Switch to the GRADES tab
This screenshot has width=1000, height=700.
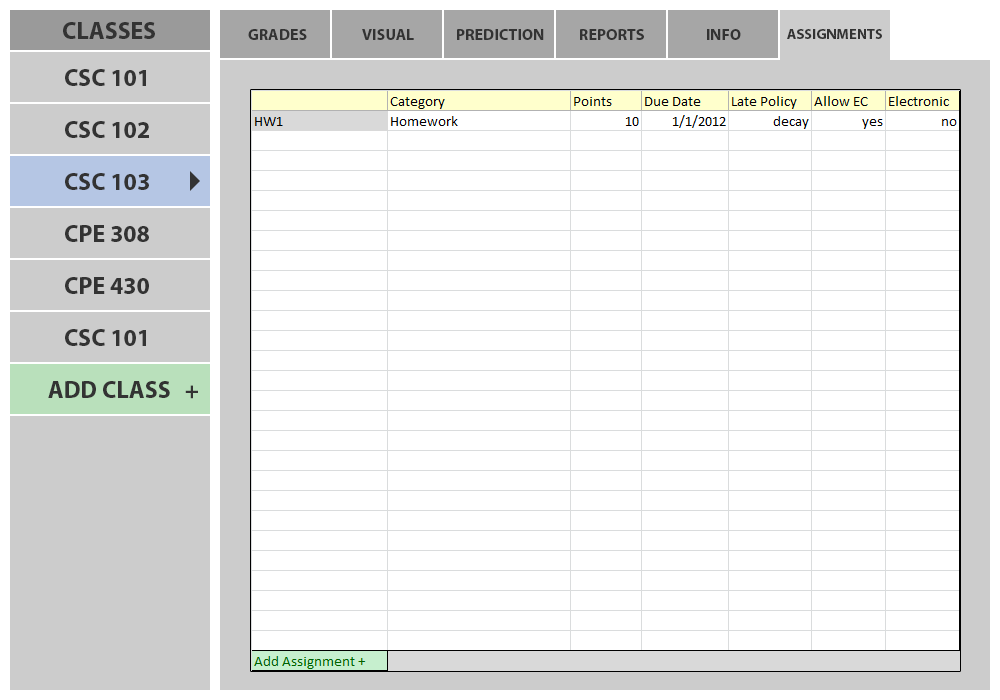tap(276, 35)
